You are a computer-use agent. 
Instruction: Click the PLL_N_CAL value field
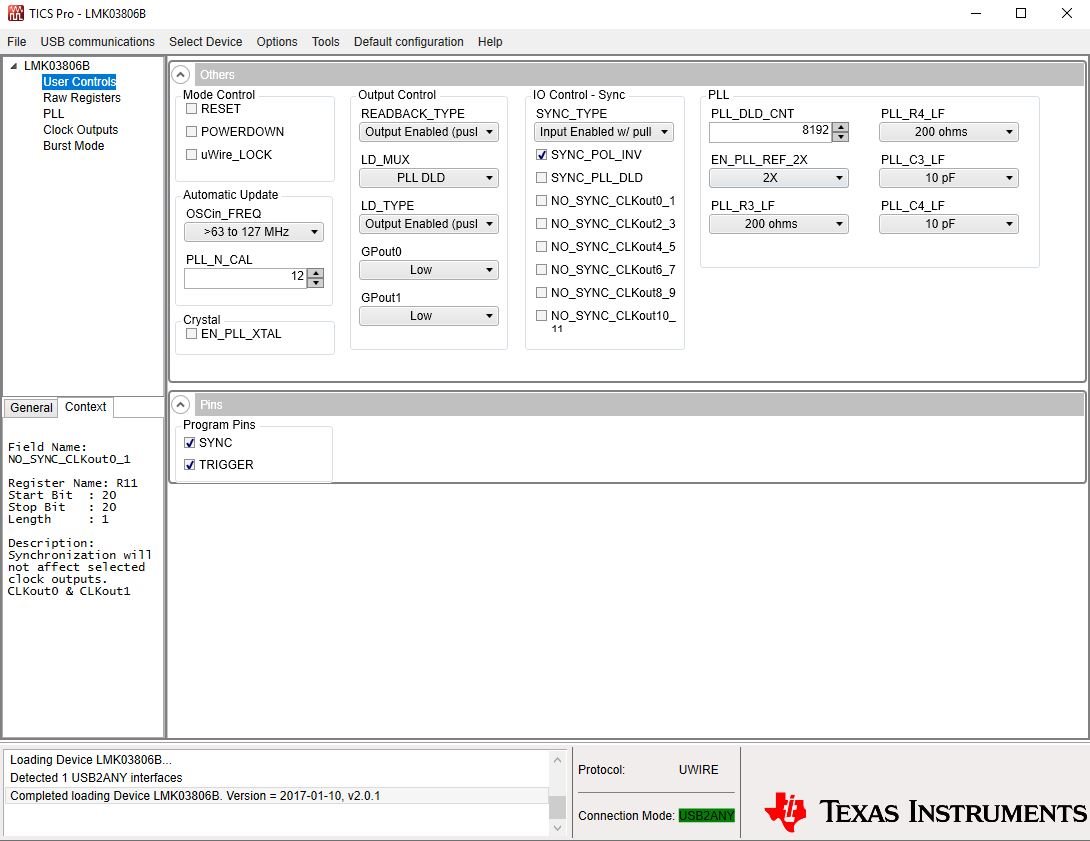pyautogui.click(x=246, y=277)
